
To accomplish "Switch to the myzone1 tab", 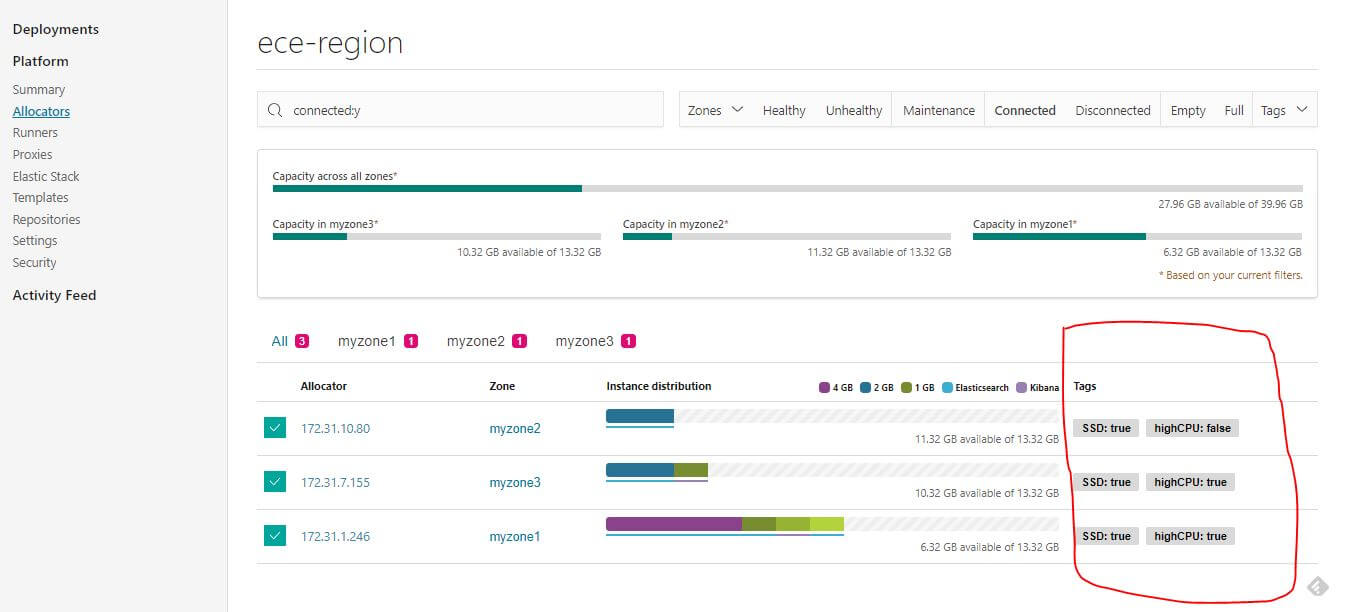I will coord(367,341).
